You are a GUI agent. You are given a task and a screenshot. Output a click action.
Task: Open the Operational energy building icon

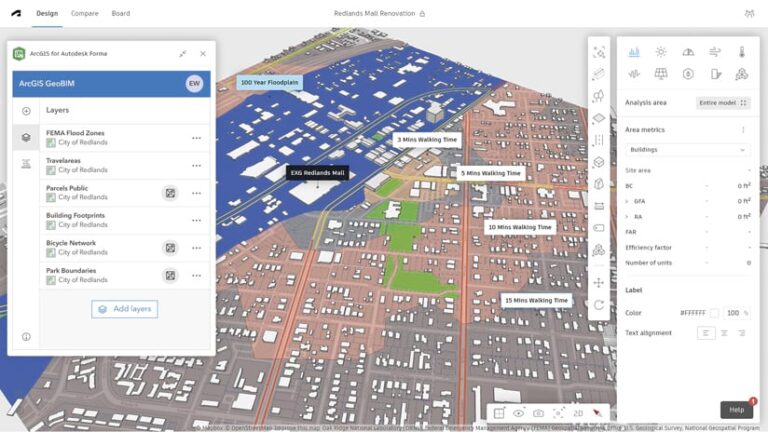pos(716,74)
